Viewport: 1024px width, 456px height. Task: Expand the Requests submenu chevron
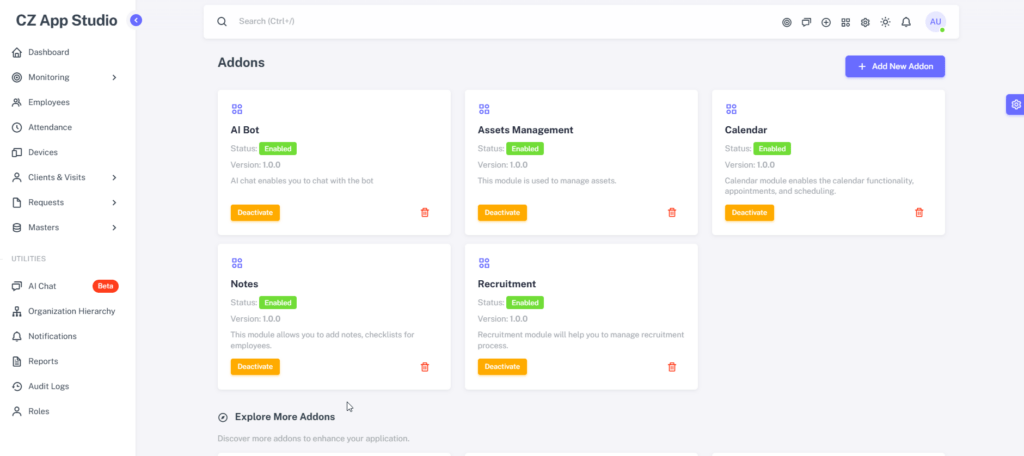114,203
